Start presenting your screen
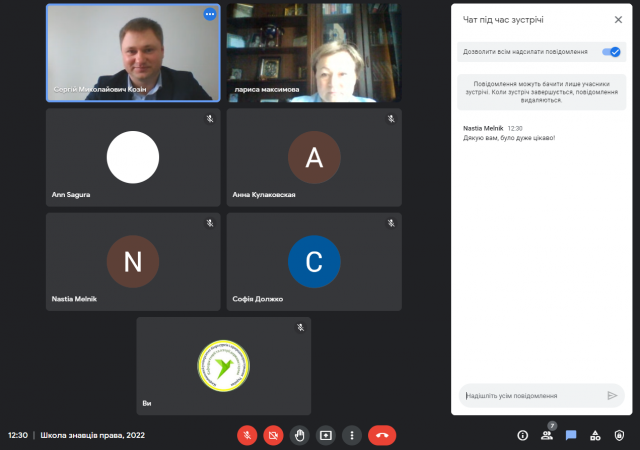The height and width of the screenshot is (450, 640). 326,435
